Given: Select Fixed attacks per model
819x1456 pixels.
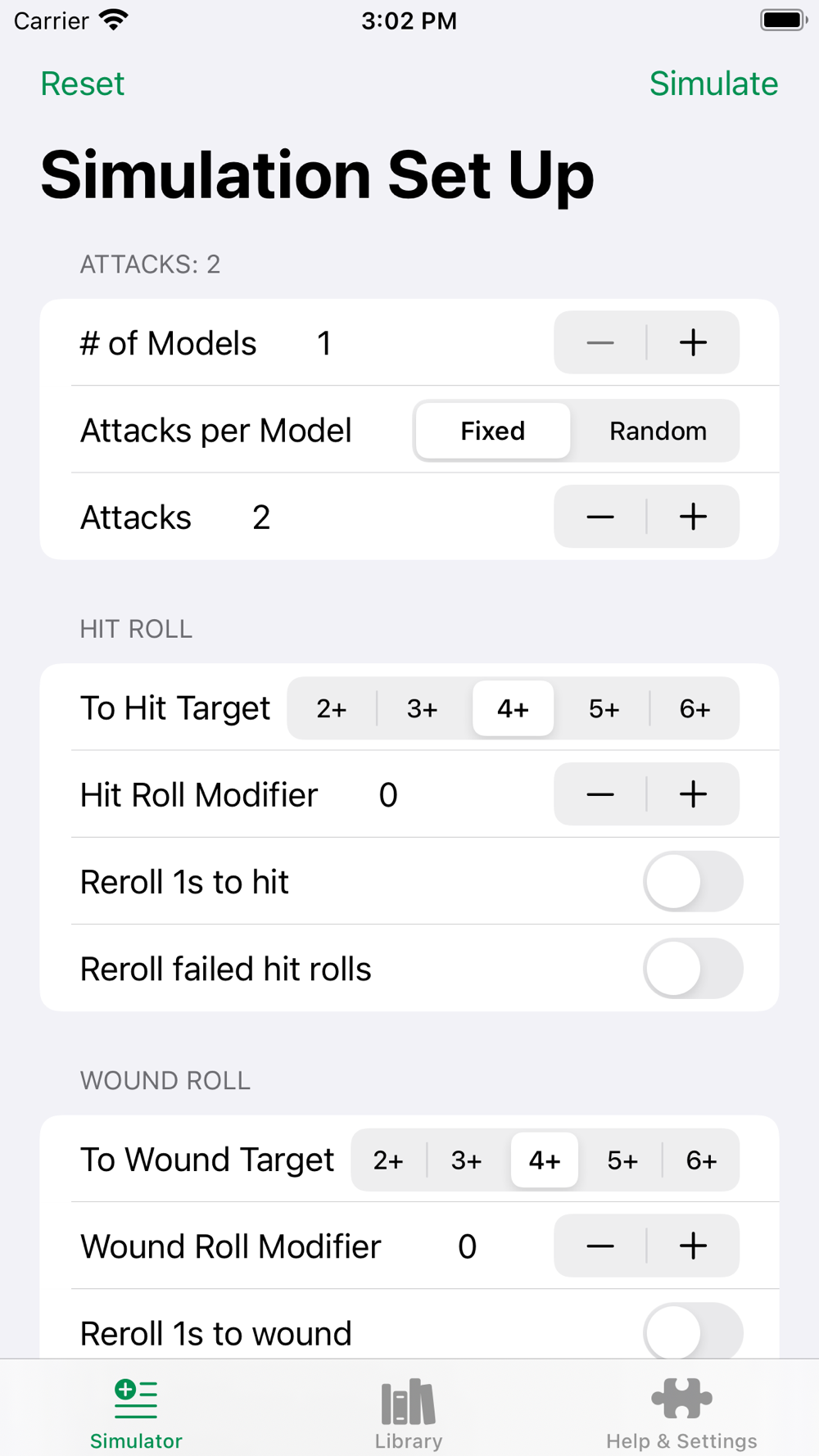Looking at the screenshot, I should tap(492, 431).
